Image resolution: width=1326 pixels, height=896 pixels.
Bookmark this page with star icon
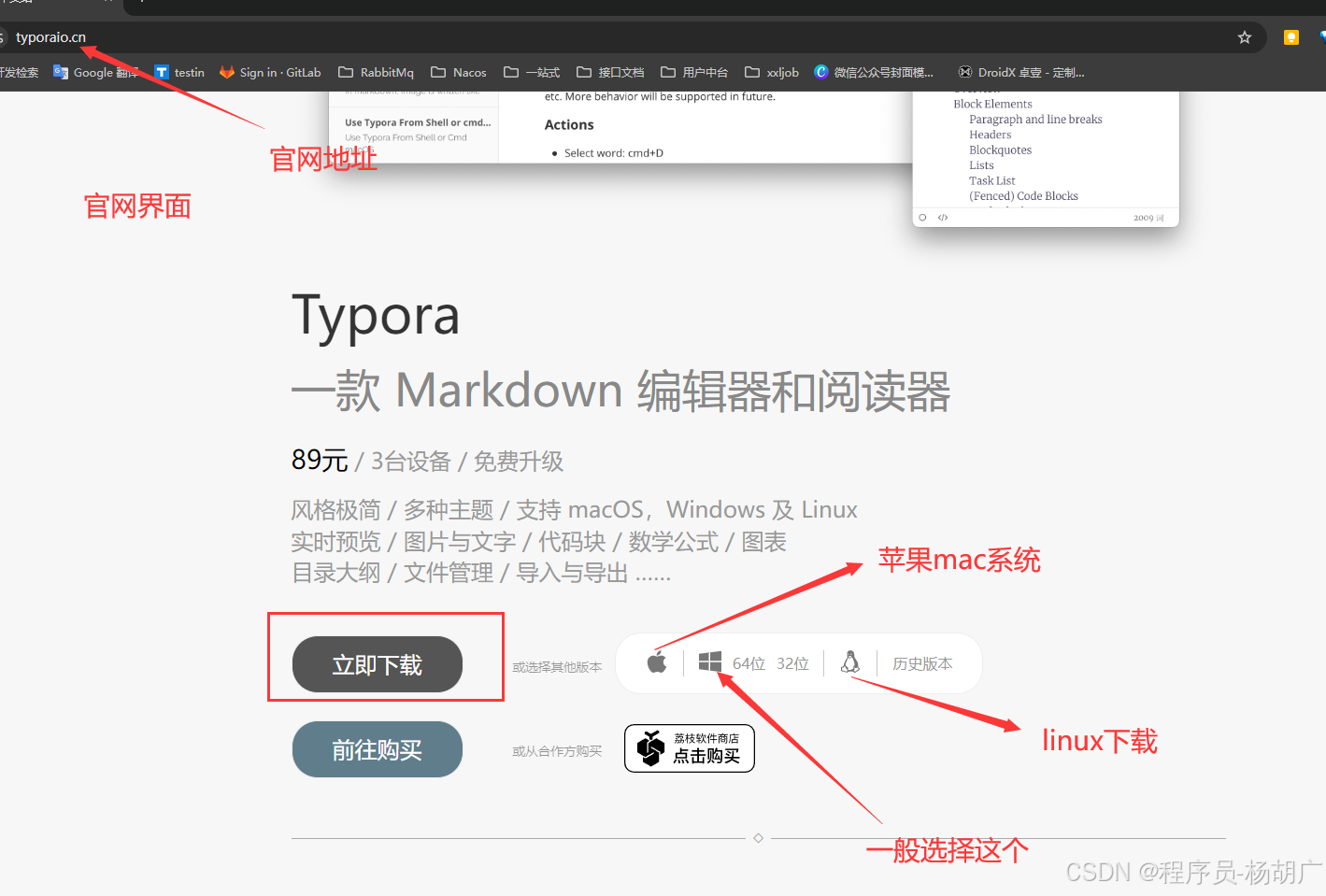click(x=1244, y=37)
